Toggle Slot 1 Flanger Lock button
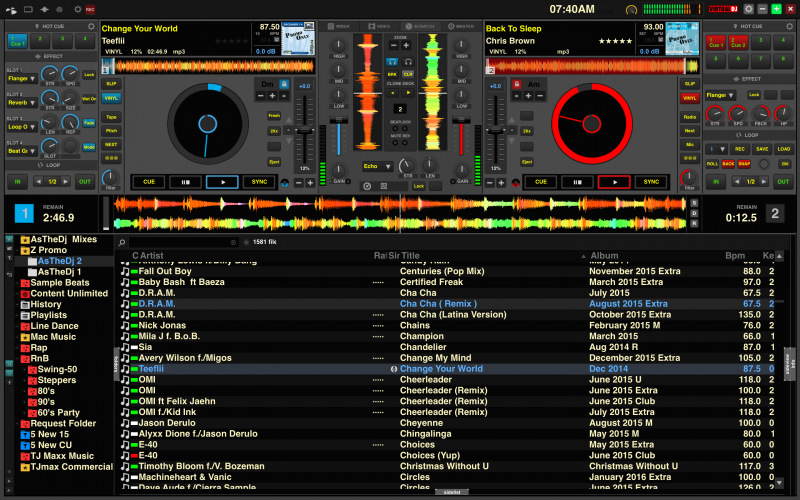This screenshot has width=800, height=500. tap(89, 75)
